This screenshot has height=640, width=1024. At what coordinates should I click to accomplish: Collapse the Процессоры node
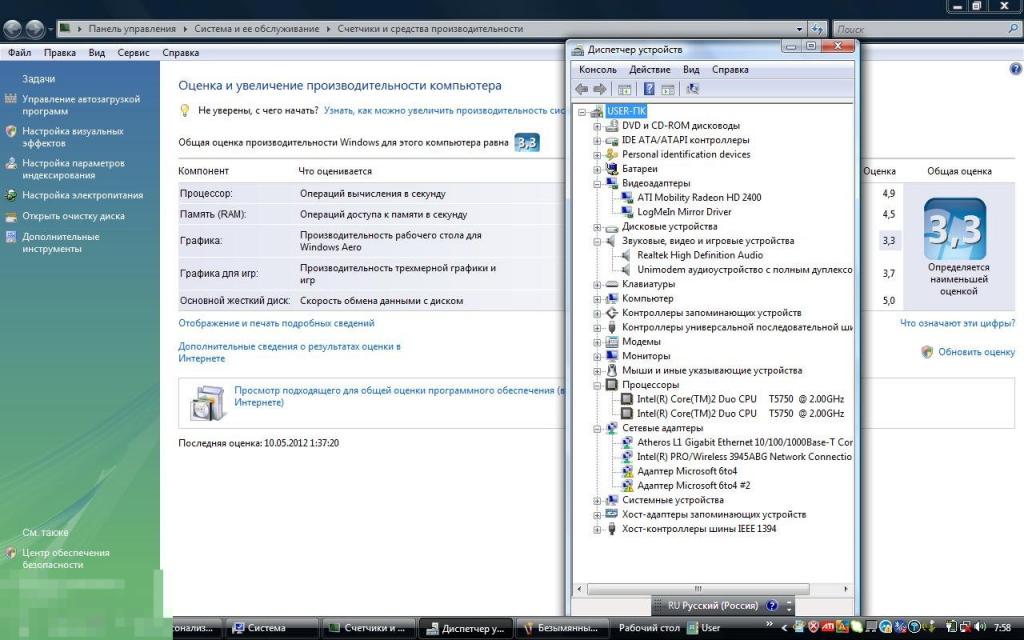click(x=597, y=385)
